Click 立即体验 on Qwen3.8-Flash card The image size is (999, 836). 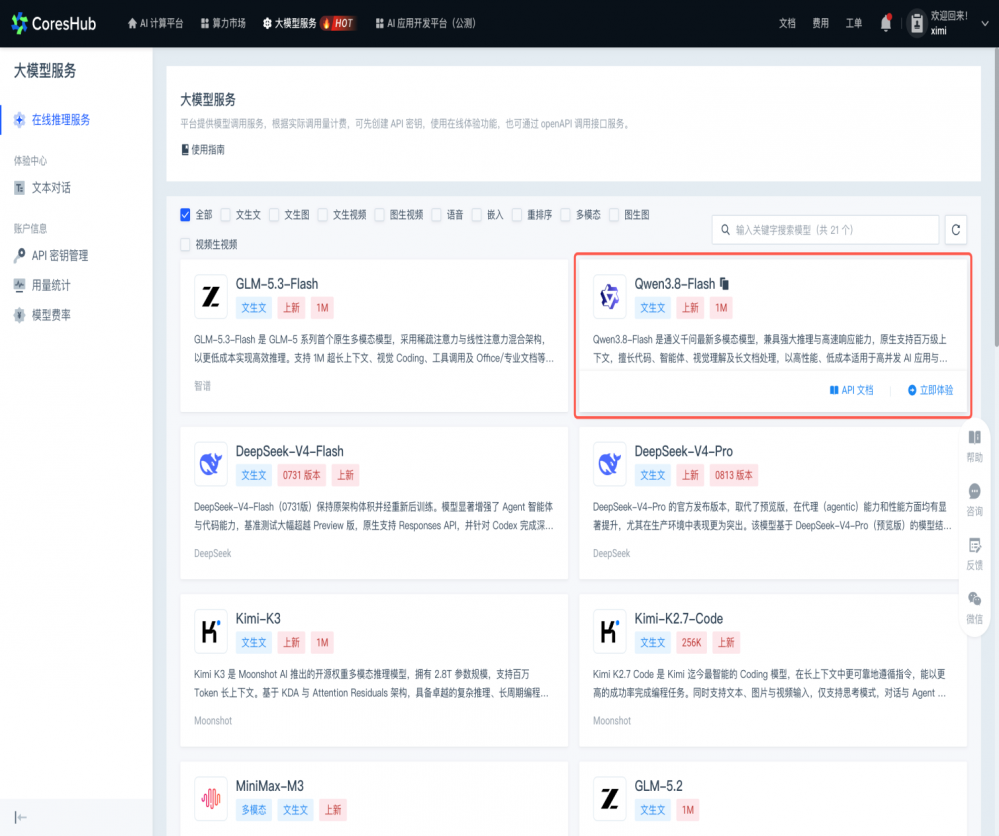point(930,390)
